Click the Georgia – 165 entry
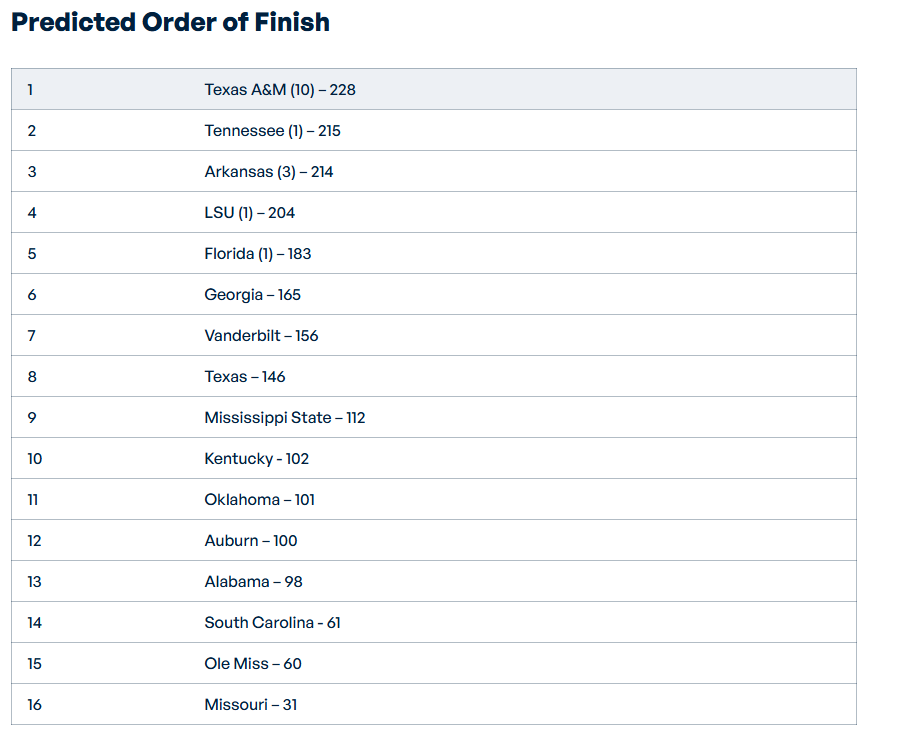Screen dimensions: 917x740 pyautogui.click(x=252, y=294)
